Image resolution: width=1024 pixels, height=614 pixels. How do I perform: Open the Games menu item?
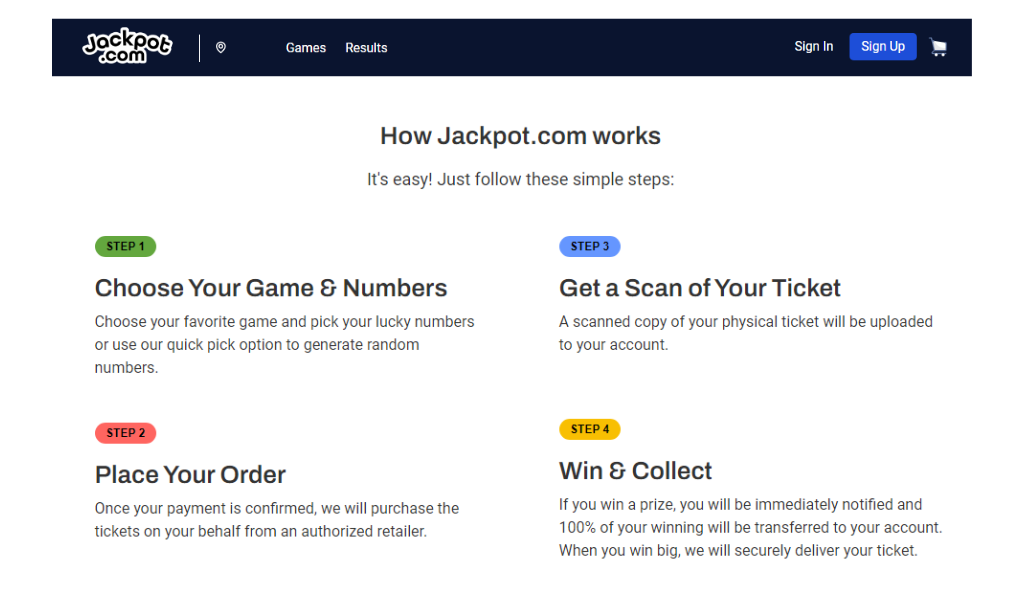306,47
